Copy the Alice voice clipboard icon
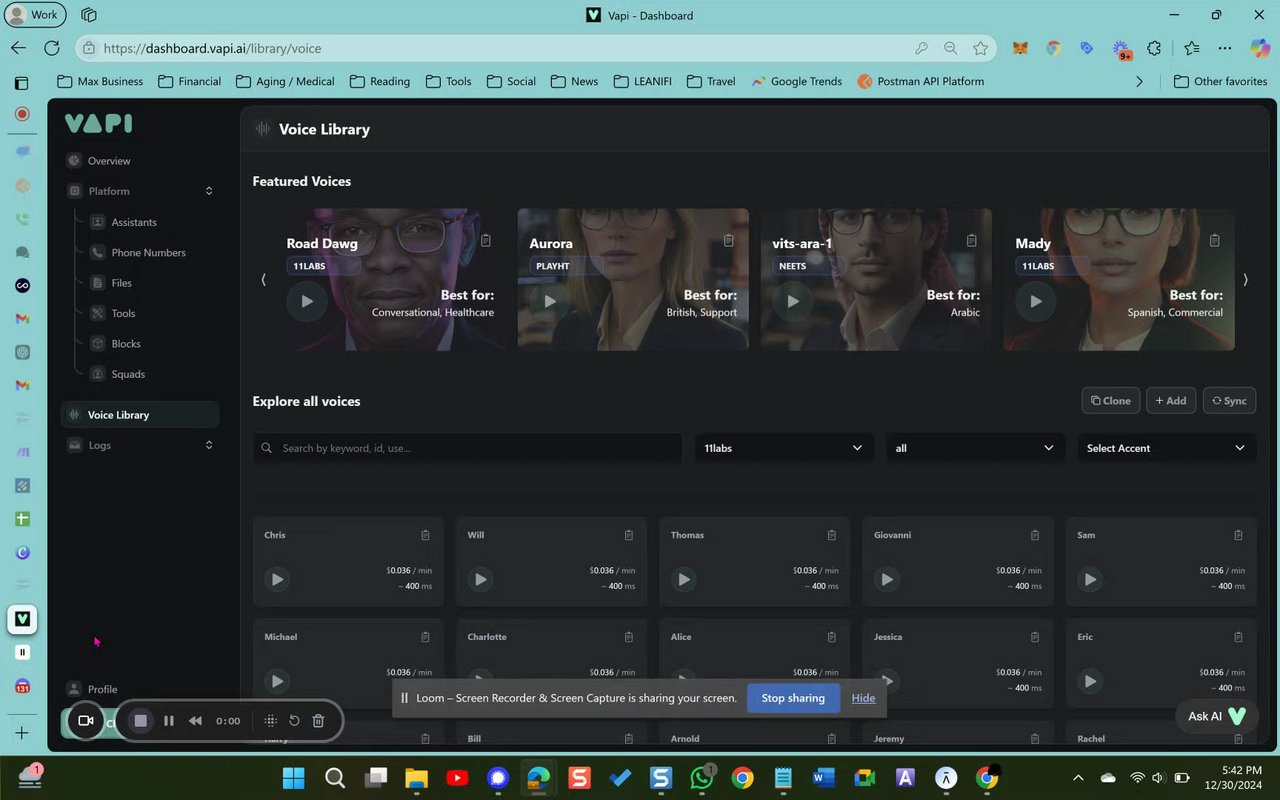Viewport: 1280px width, 800px height. click(x=832, y=637)
